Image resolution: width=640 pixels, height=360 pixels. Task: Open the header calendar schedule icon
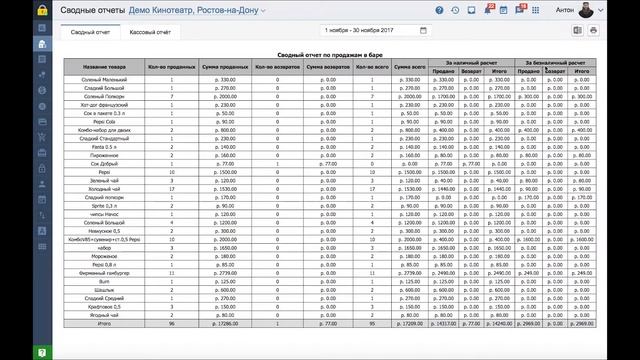(503, 10)
